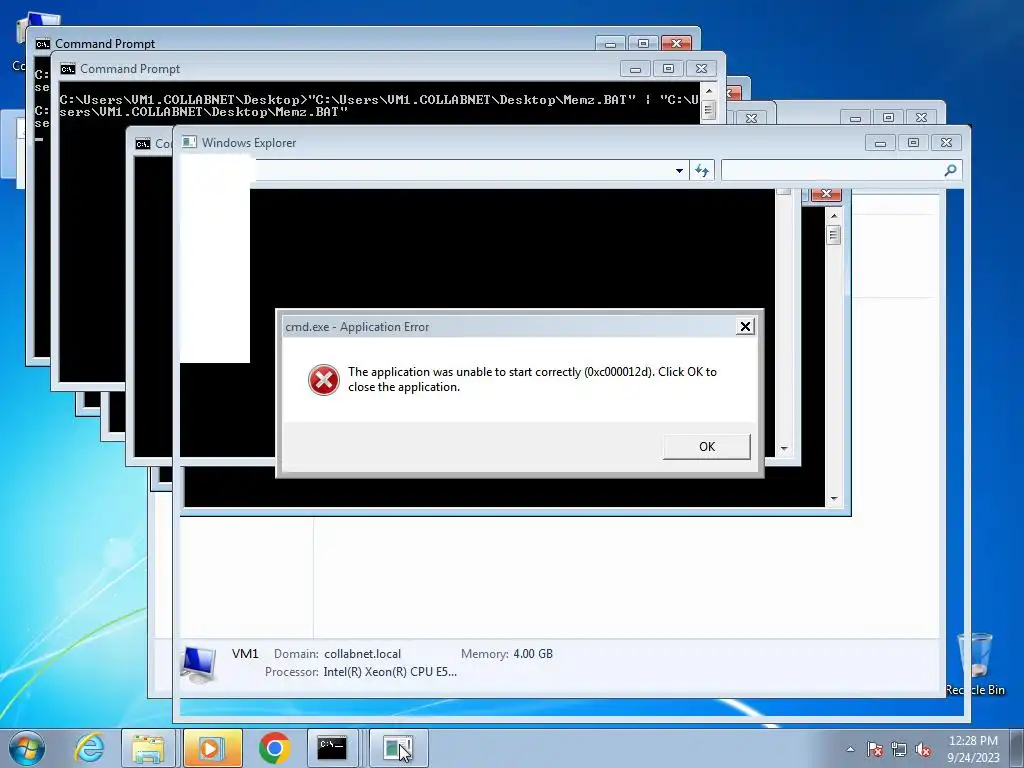Image resolution: width=1024 pixels, height=768 pixels.
Task: Click up arrow of outer console scrollbar
Action: [833, 216]
